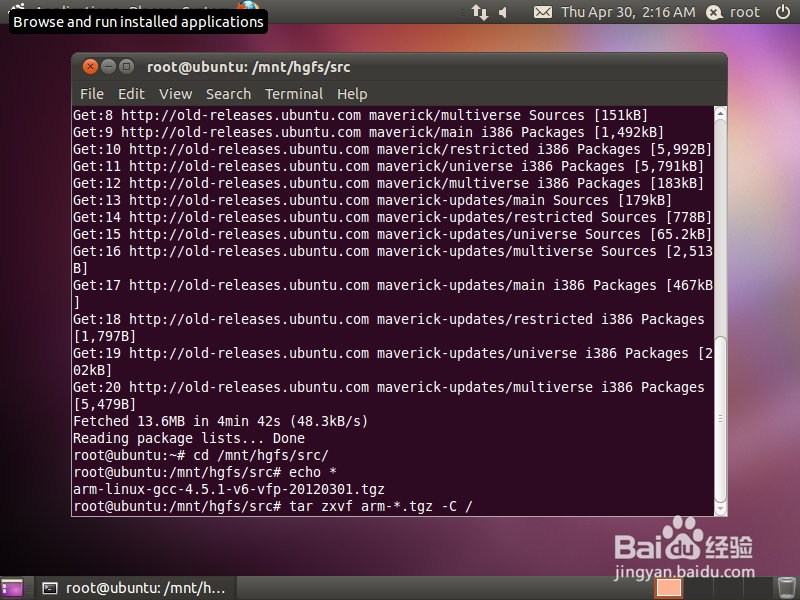This screenshot has width=800, height=600.
Task: Click the Get:11 universe i386 Packages line
Action: [388, 166]
